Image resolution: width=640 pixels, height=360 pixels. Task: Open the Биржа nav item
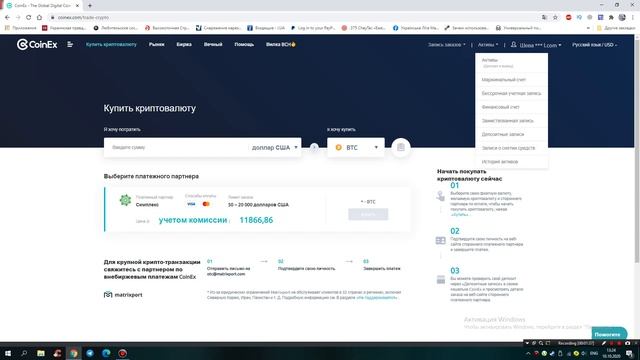tap(184, 44)
